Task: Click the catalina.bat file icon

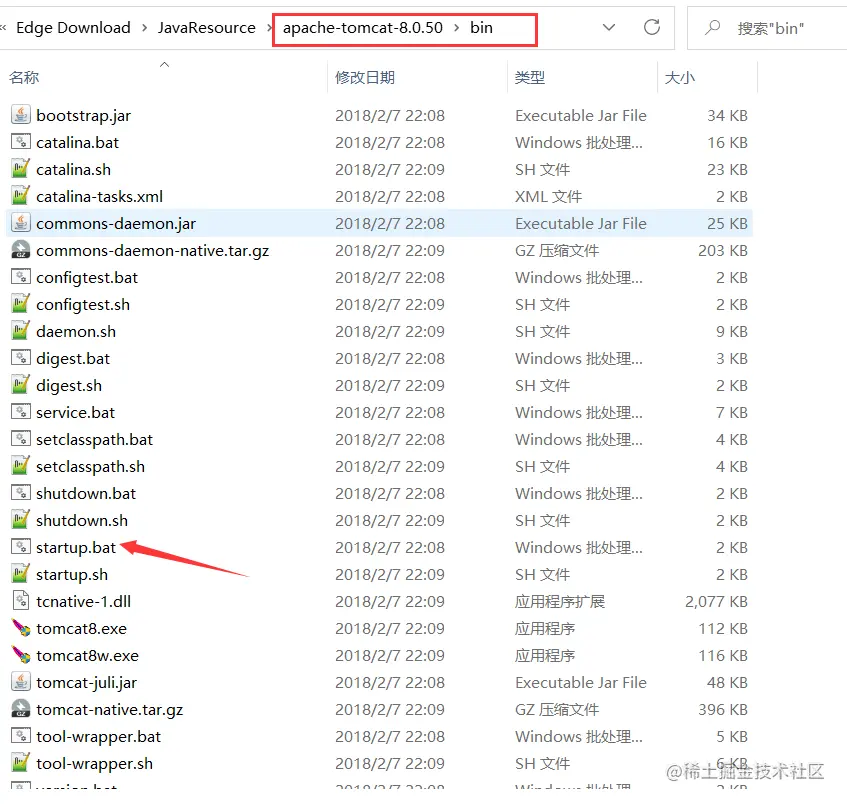Action: (21, 142)
